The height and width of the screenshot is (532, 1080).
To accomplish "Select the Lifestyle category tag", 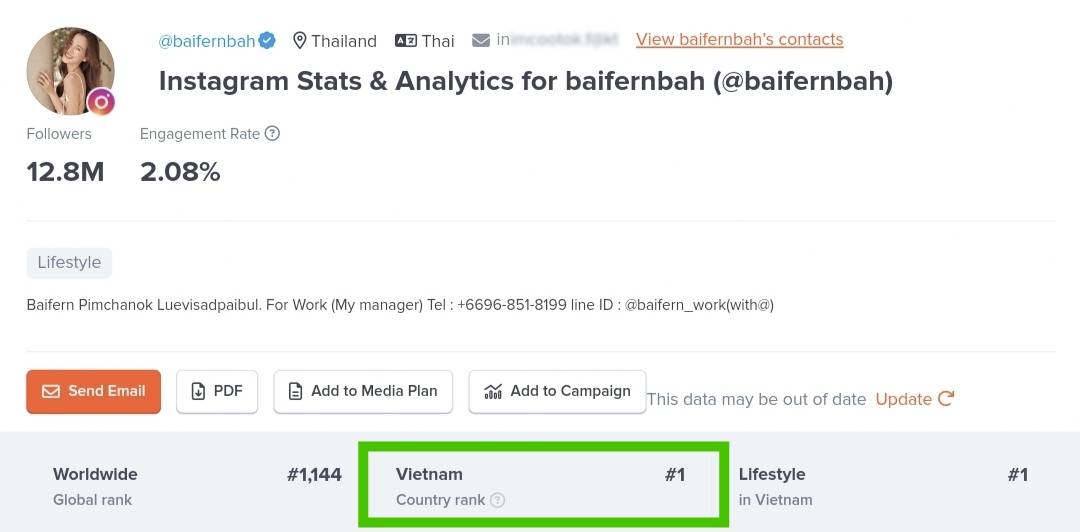I will coord(70,263).
